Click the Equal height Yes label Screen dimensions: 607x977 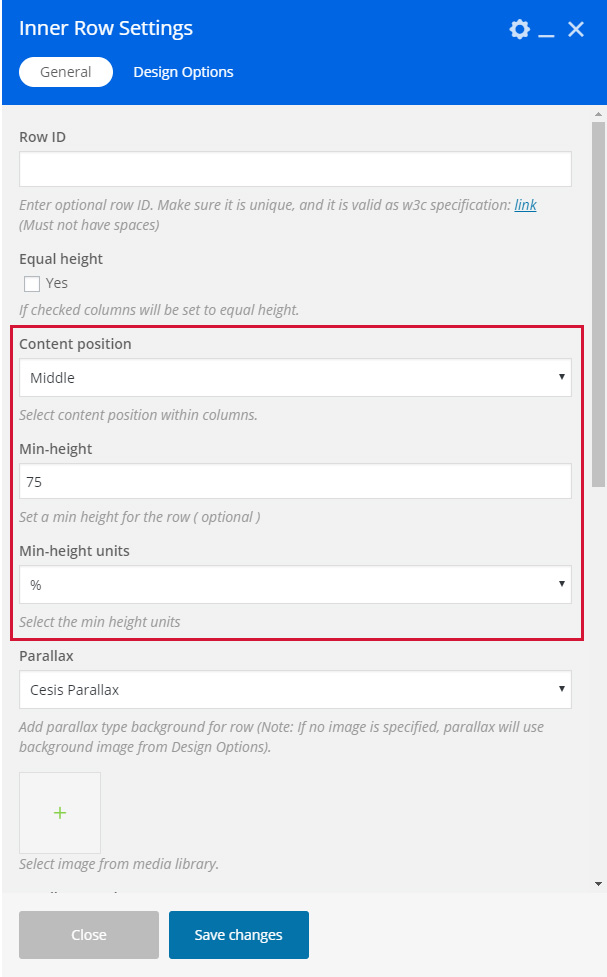pos(57,284)
